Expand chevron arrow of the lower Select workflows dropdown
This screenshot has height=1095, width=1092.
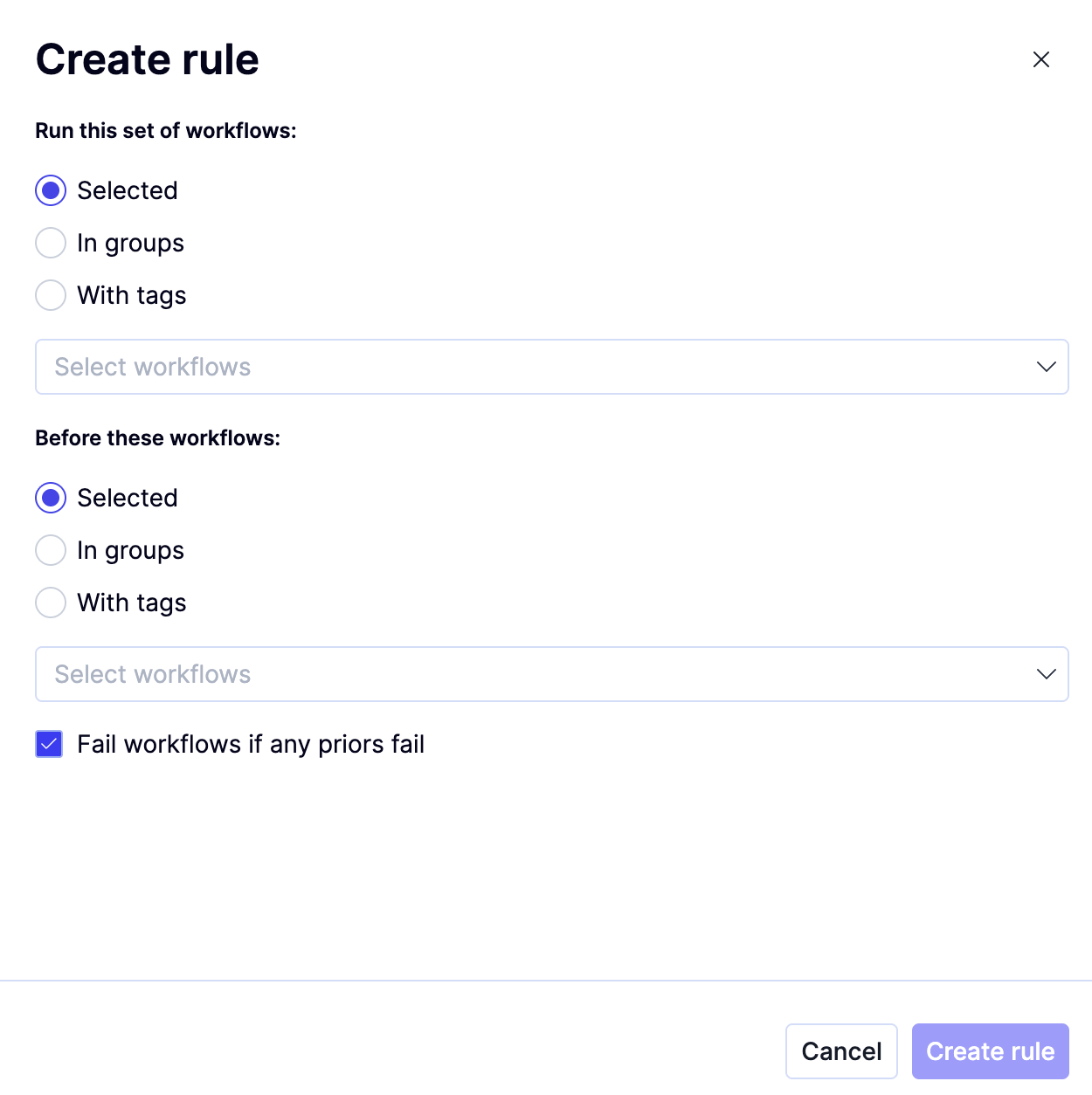pyautogui.click(x=1046, y=674)
